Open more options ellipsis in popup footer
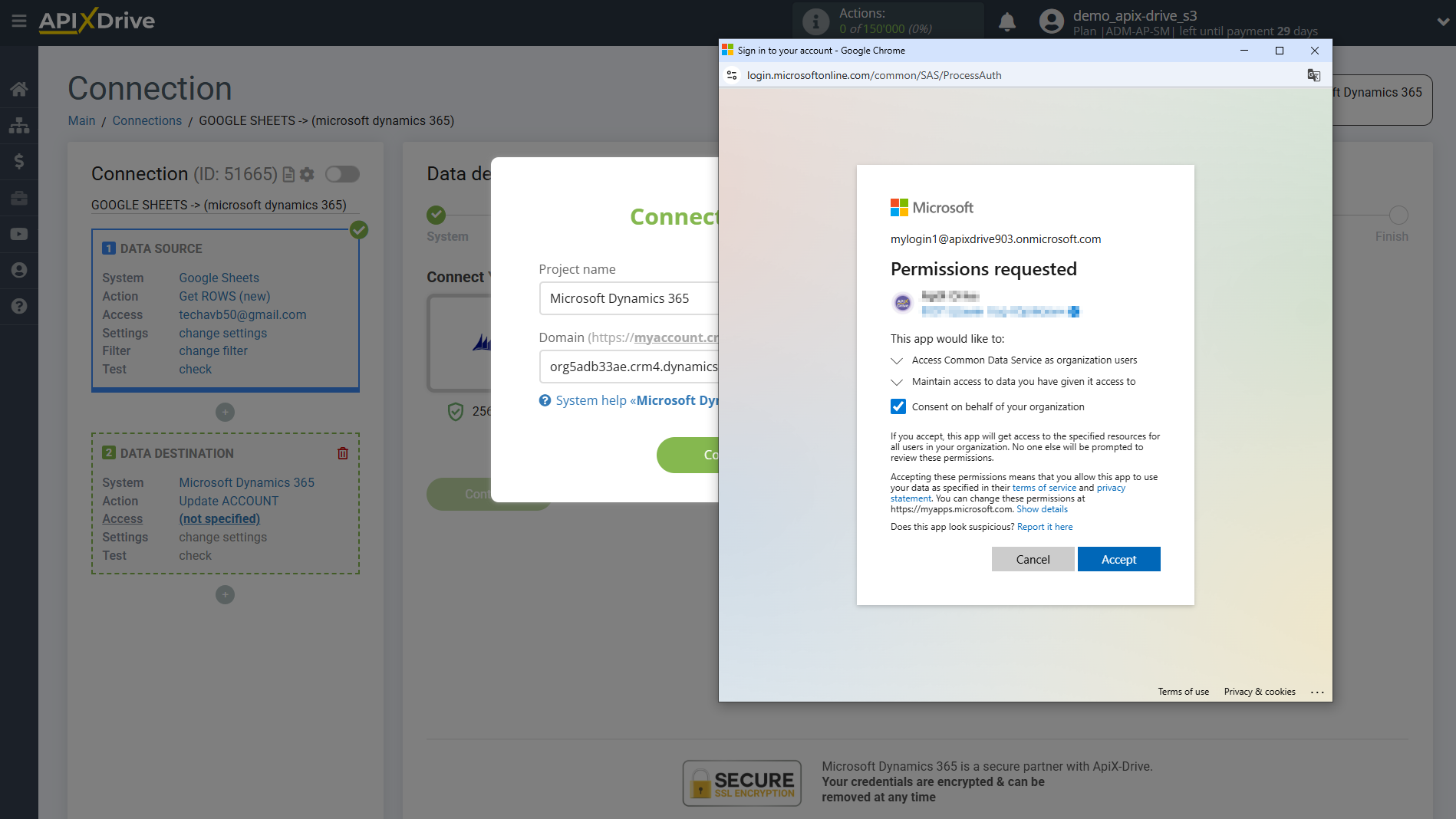Screen dimensions: 1456x819 pos(1317,692)
